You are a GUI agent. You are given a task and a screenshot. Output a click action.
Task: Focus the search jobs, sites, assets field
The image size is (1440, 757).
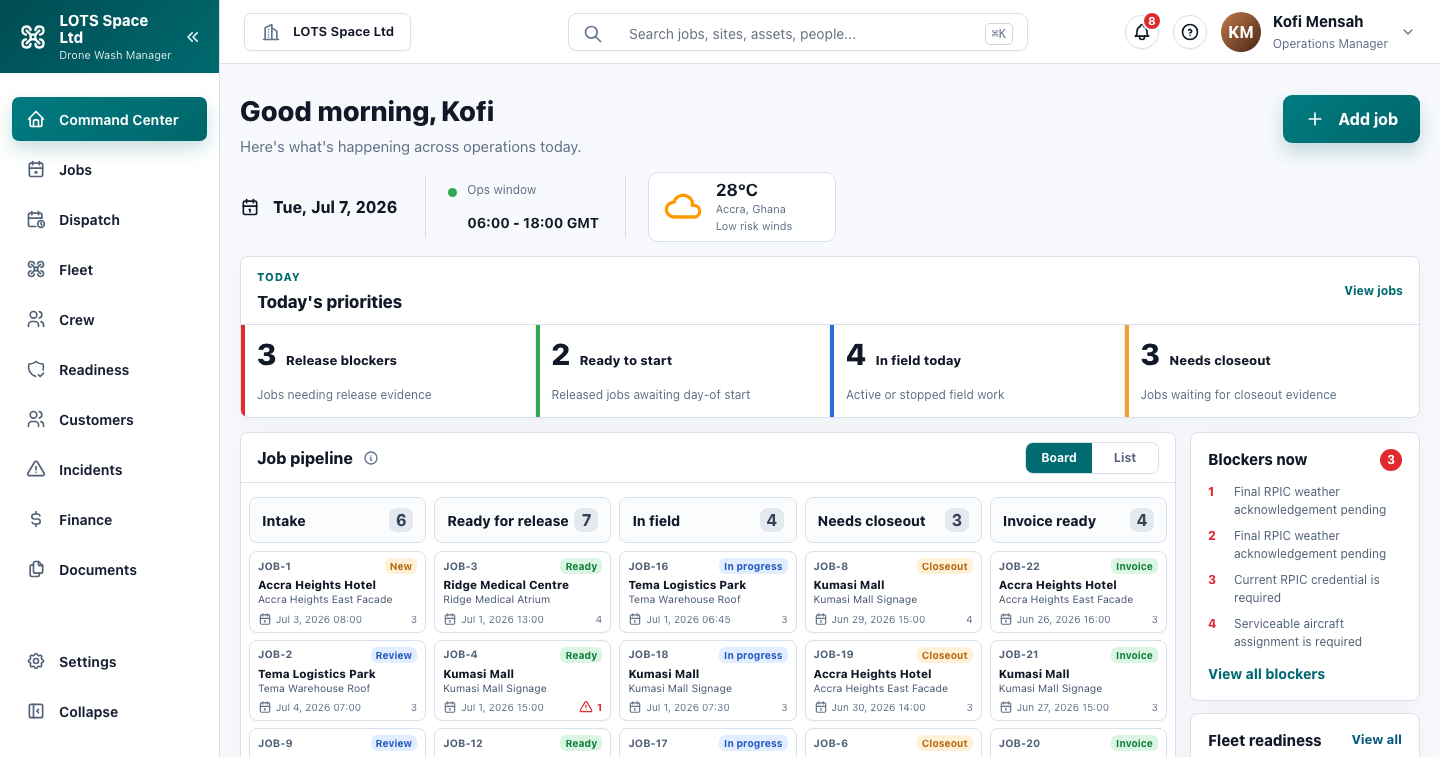pyautogui.click(x=798, y=33)
